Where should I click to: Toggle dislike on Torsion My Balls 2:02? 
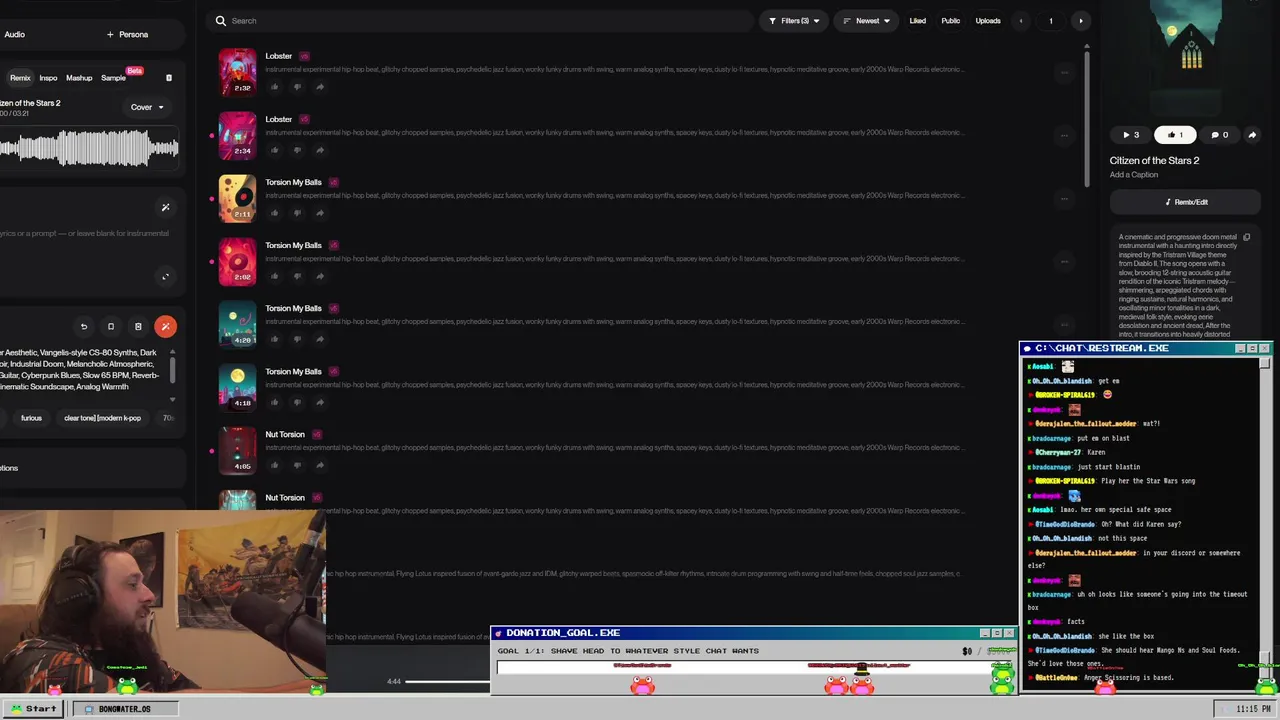[297, 276]
